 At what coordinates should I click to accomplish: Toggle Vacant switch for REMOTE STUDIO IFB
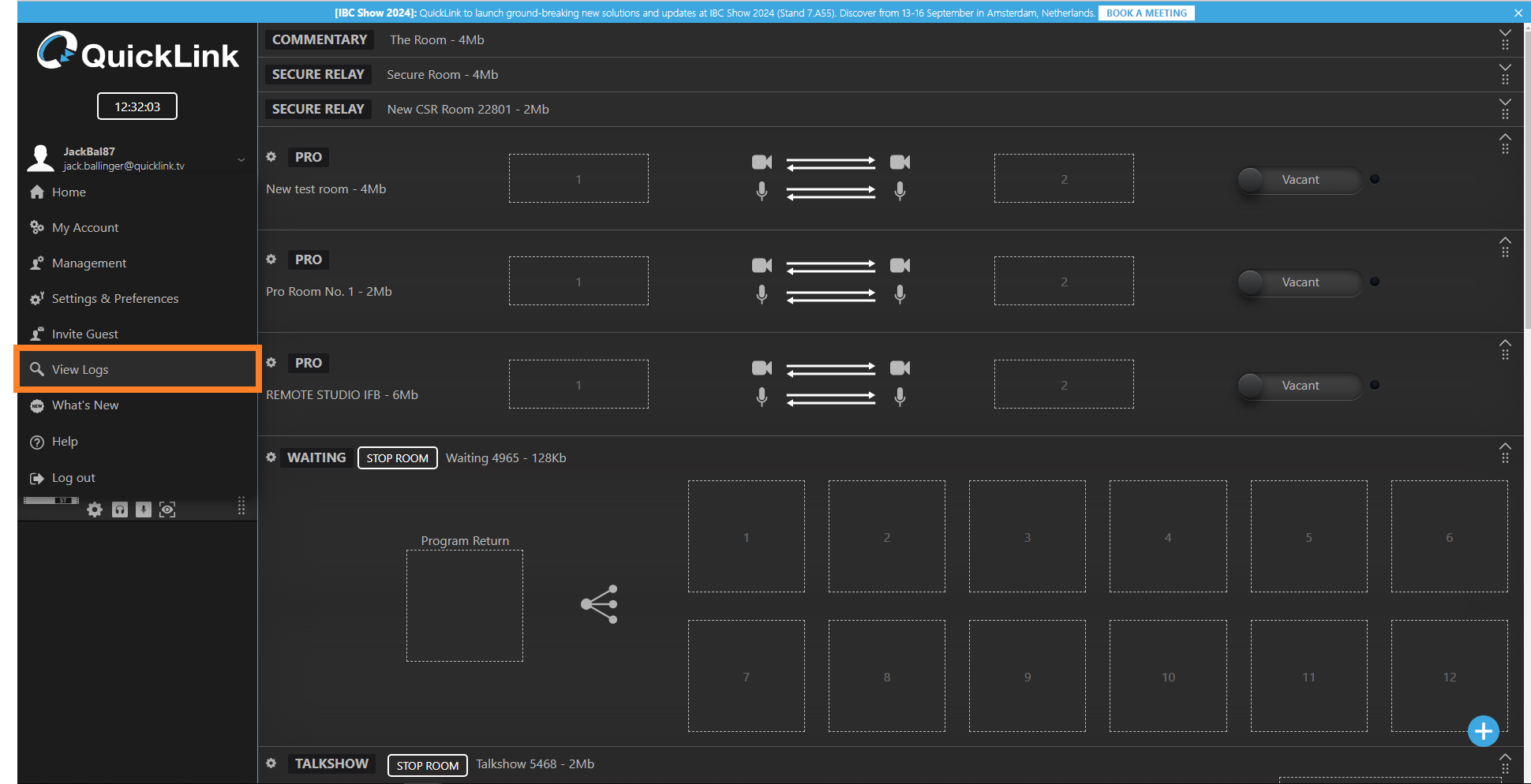[1298, 386]
